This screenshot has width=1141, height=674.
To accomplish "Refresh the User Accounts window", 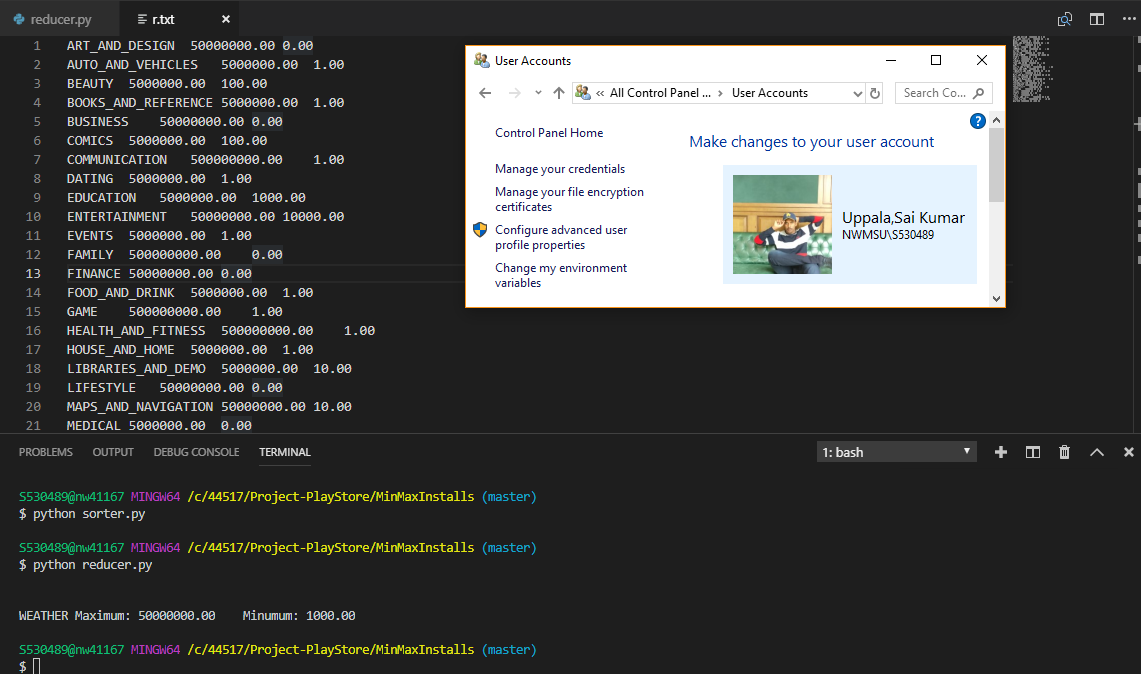I will click(x=875, y=93).
